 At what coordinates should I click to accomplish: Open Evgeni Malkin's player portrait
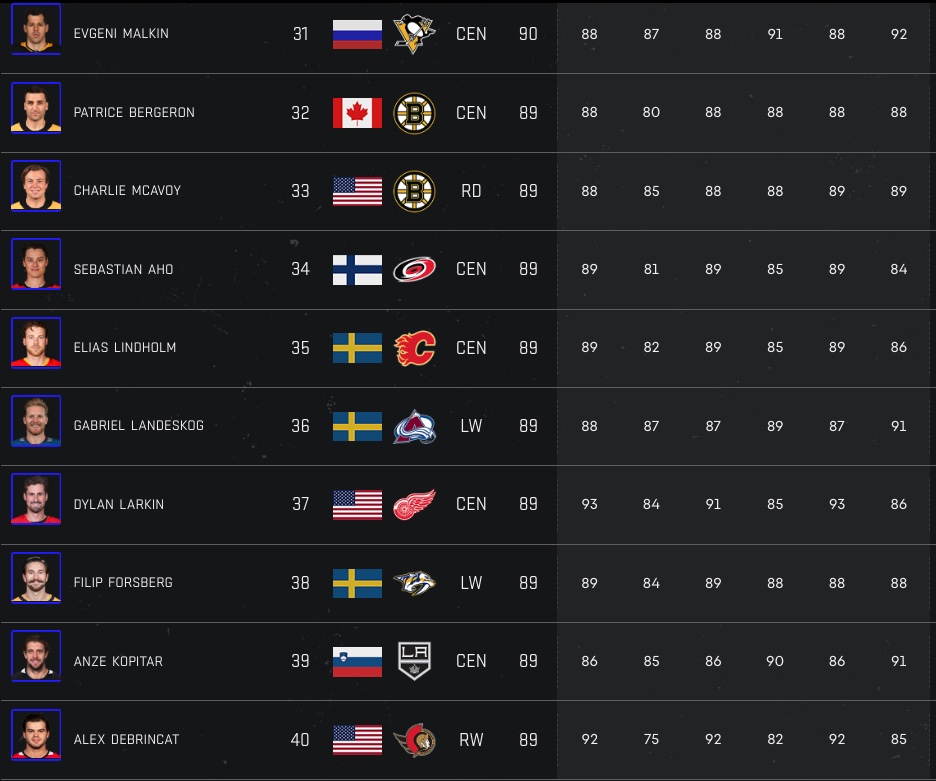tap(36, 29)
